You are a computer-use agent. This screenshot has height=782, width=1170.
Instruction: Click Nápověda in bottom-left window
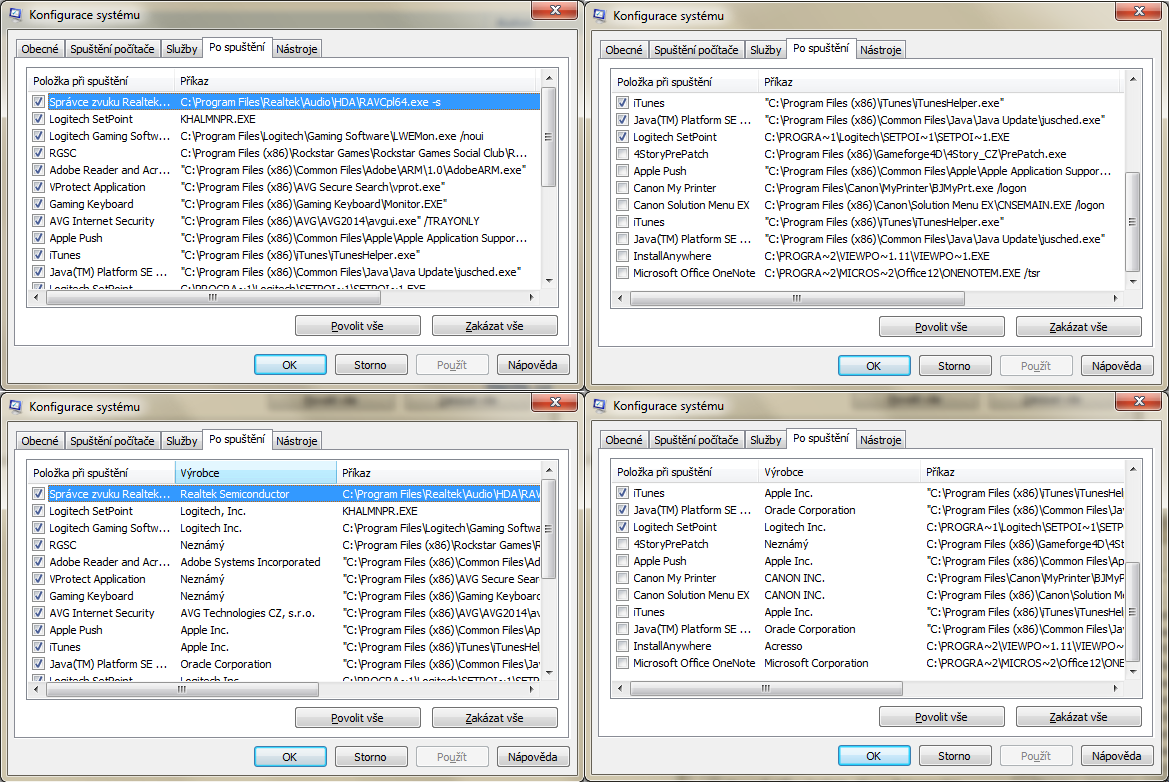(533, 757)
